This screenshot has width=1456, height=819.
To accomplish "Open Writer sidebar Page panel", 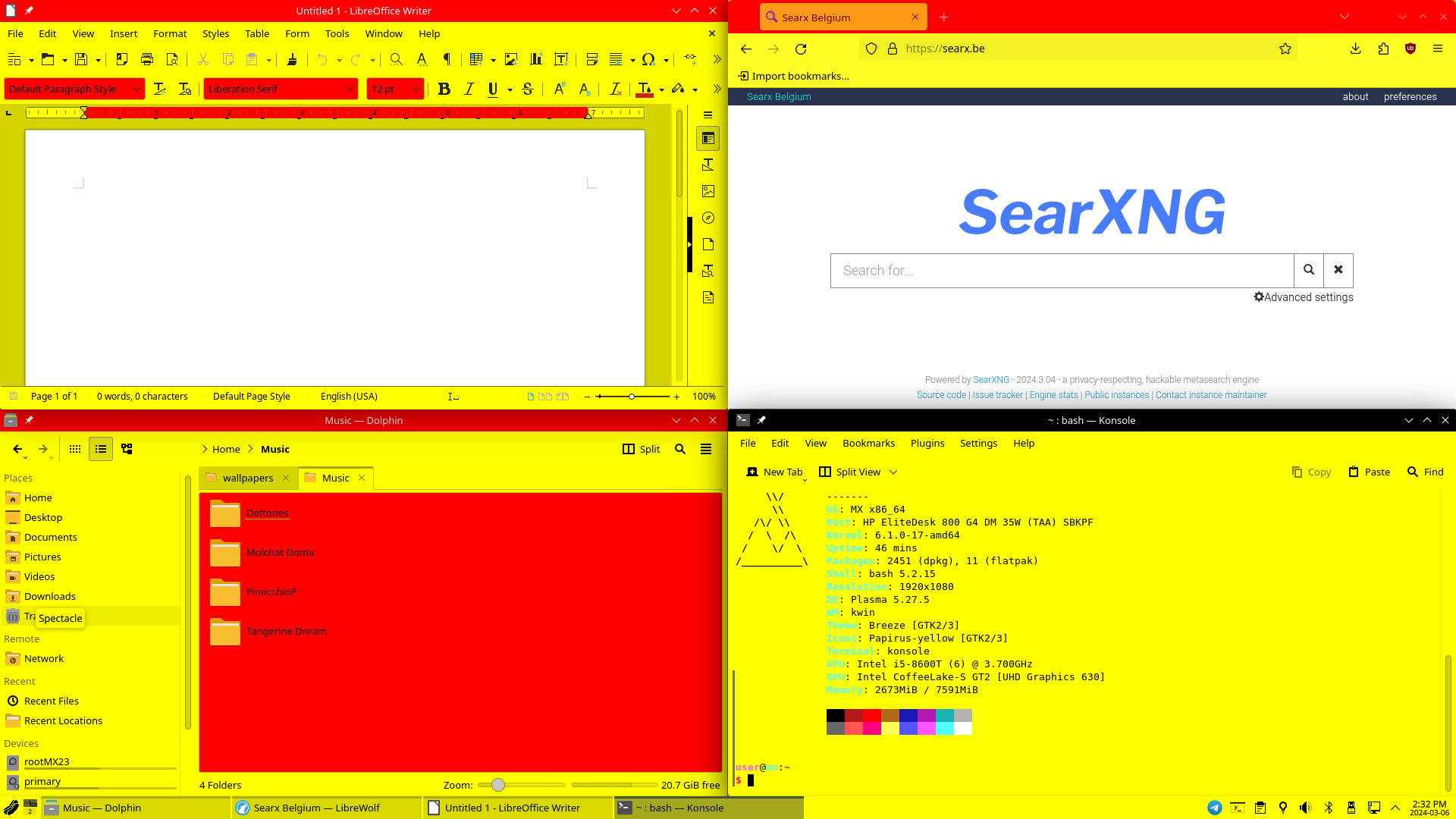I will tap(708, 244).
